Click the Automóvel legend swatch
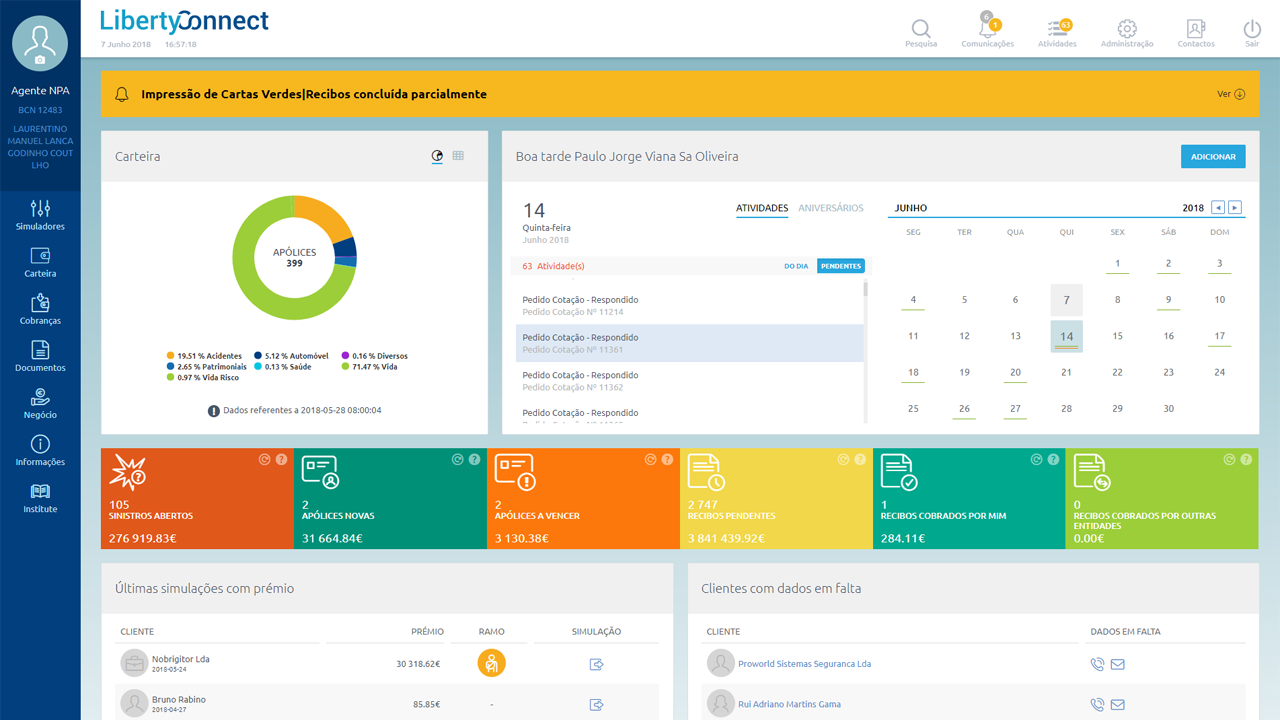The width and height of the screenshot is (1280, 720). 258,356
